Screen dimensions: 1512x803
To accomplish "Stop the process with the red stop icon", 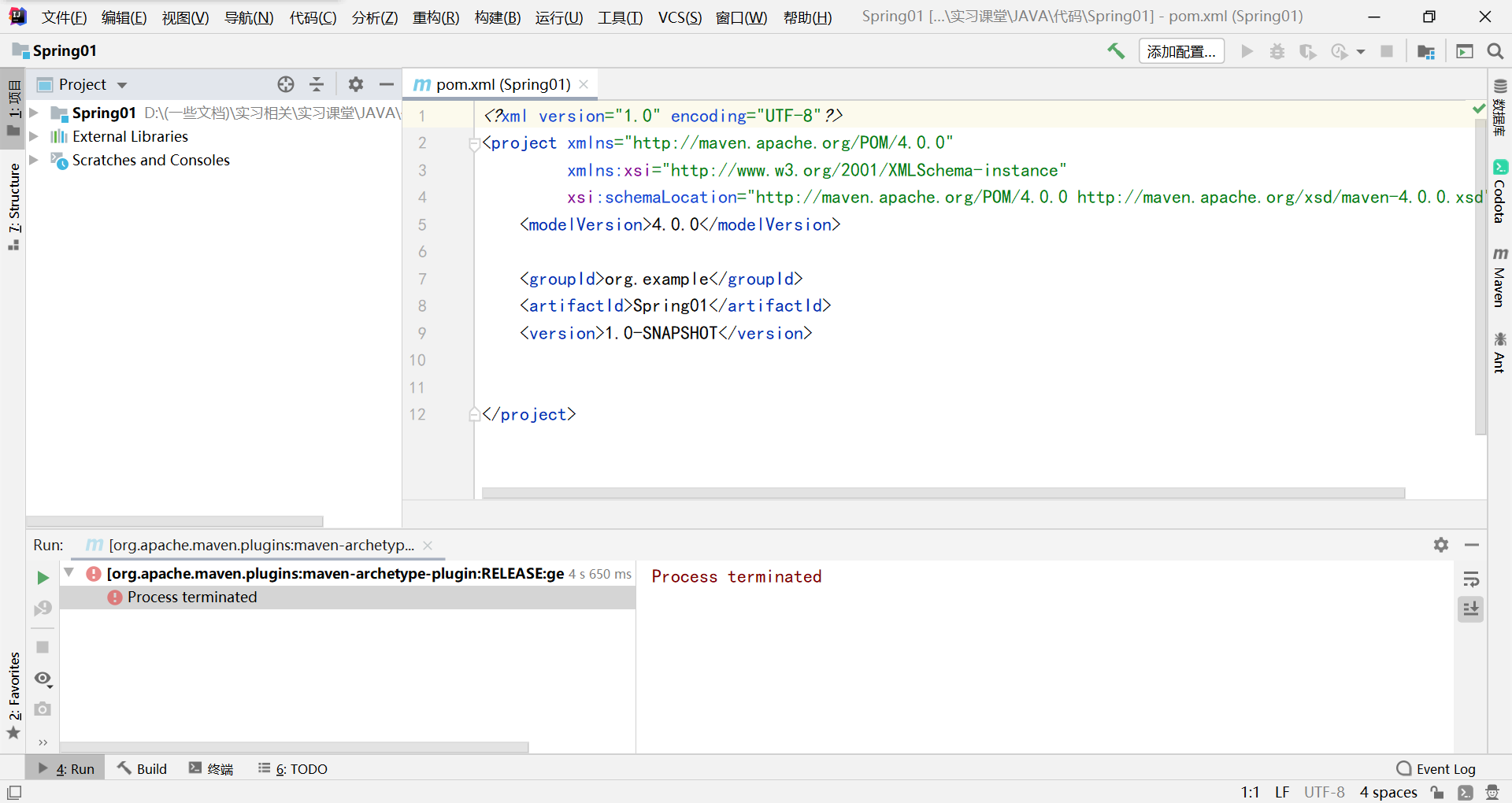I will [x=1388, y=50].
